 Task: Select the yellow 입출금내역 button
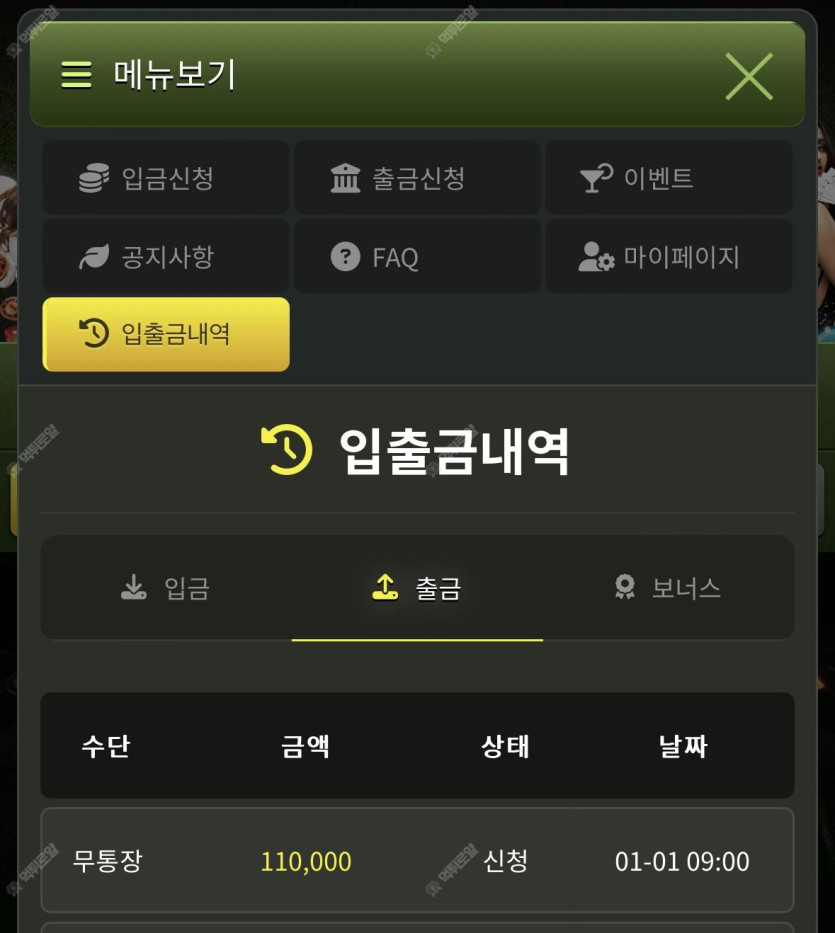coord(166,334)
